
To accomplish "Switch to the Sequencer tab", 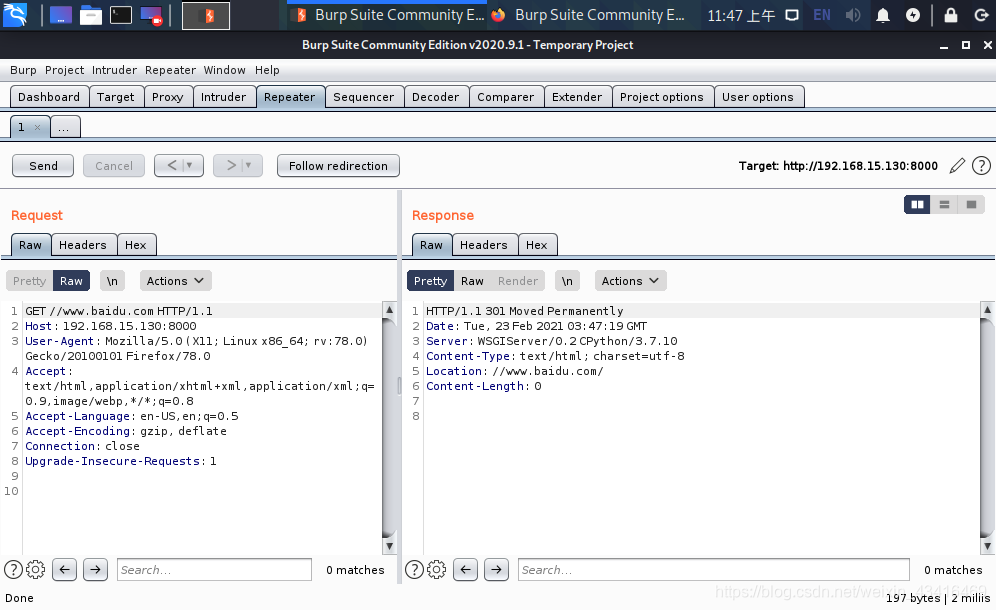I will (x=364, y=97).
